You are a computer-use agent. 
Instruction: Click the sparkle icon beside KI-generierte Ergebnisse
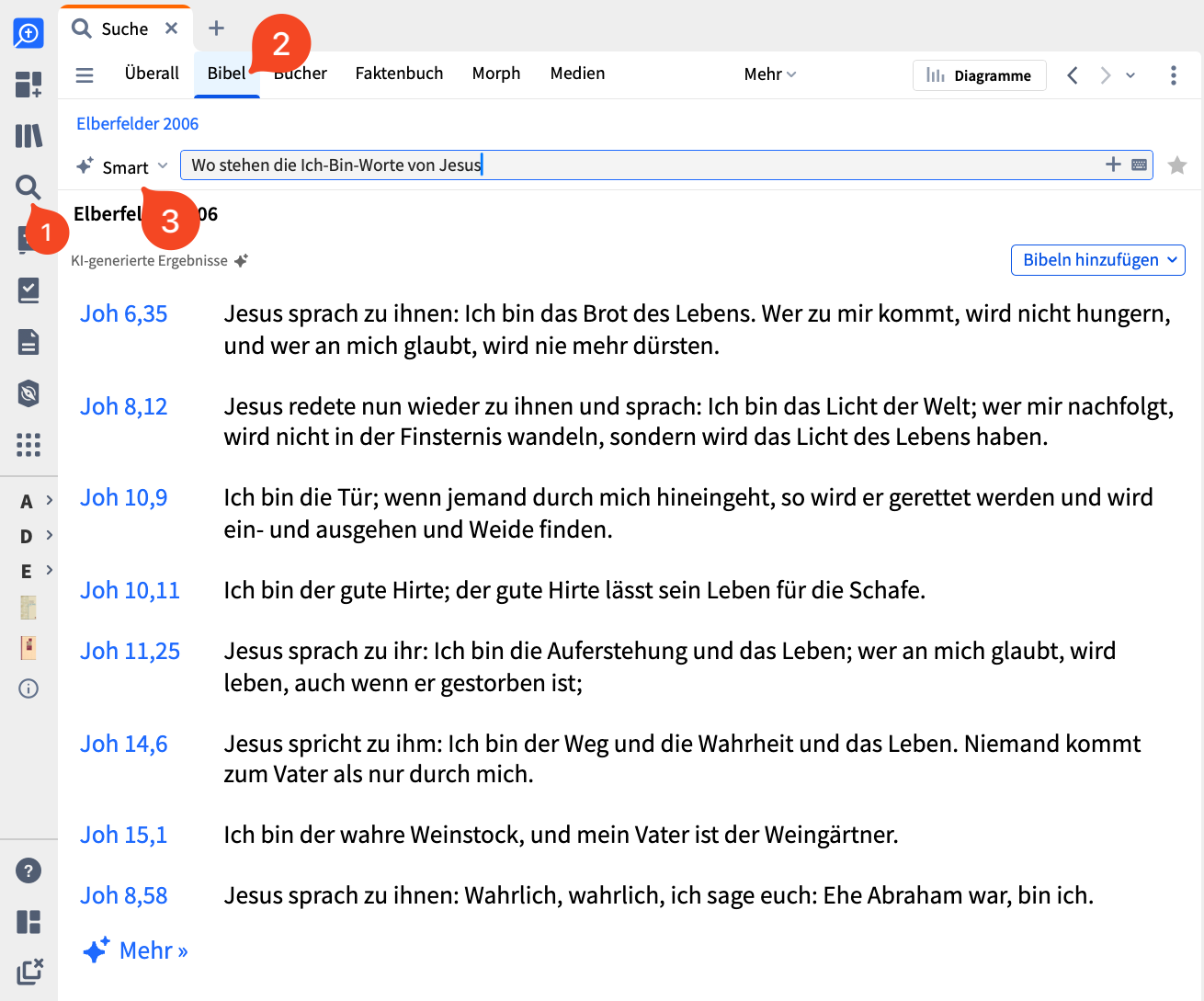[241, 261]
